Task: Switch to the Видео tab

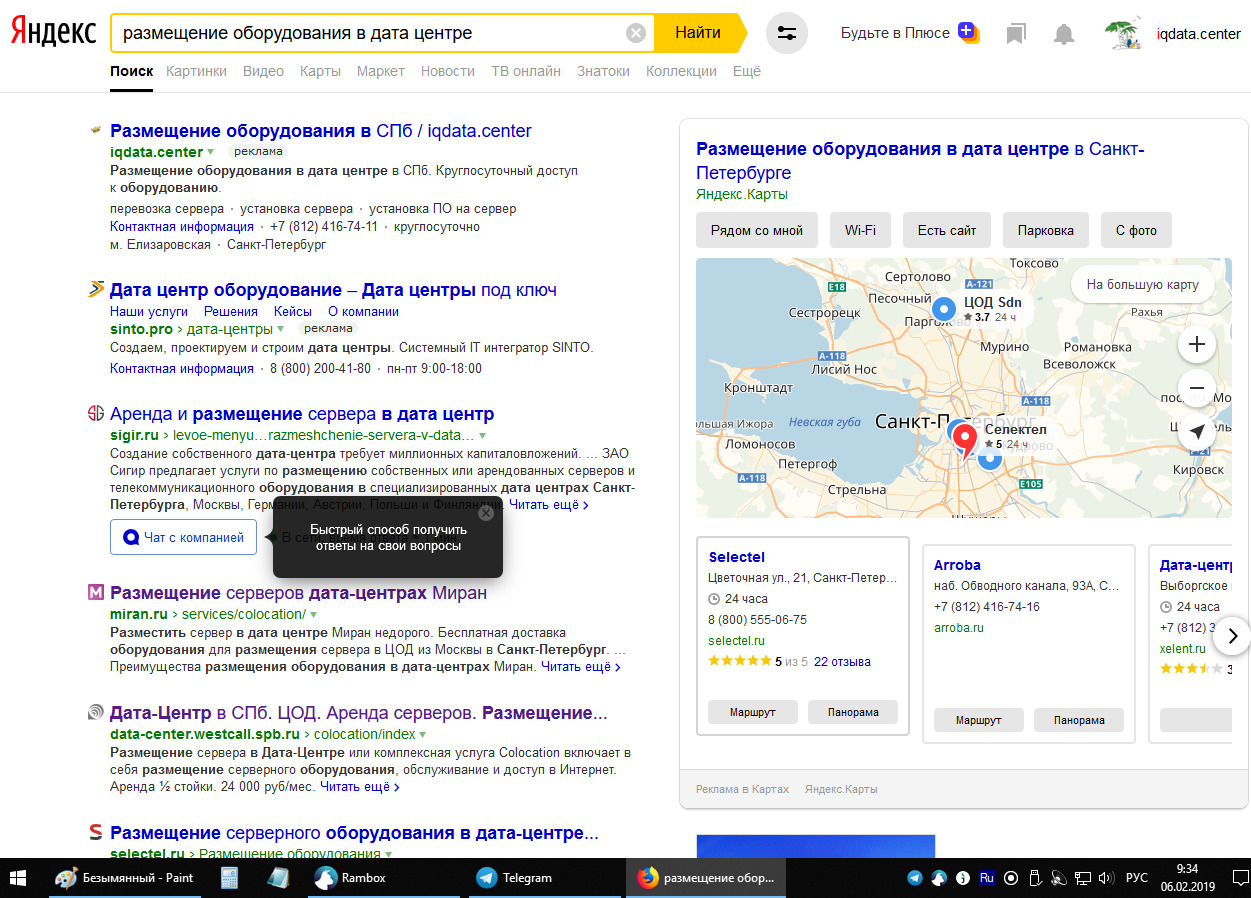Action: coord(264,71)
